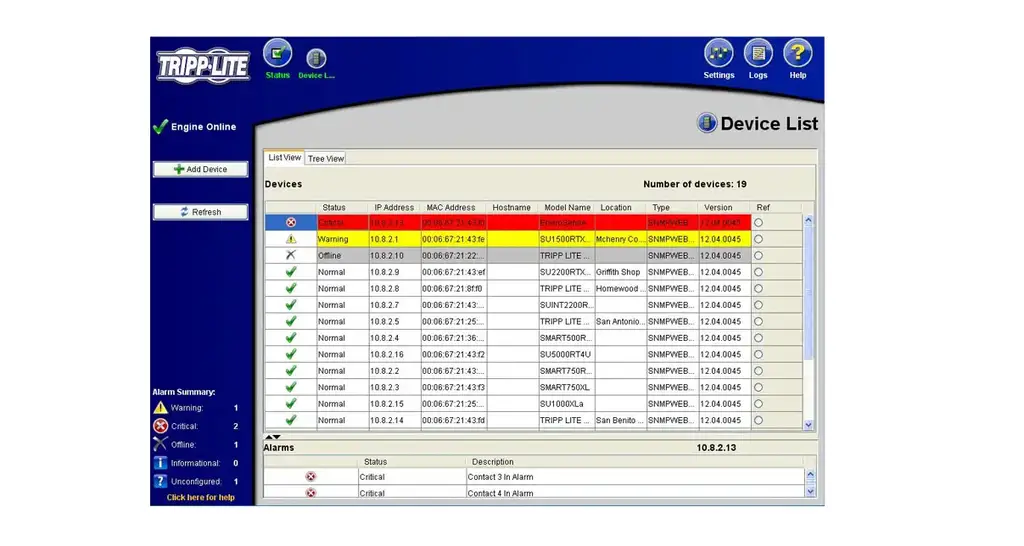
Task: Click the green check icon for 10.8.2.9
Action: click(x=291, y=272)
